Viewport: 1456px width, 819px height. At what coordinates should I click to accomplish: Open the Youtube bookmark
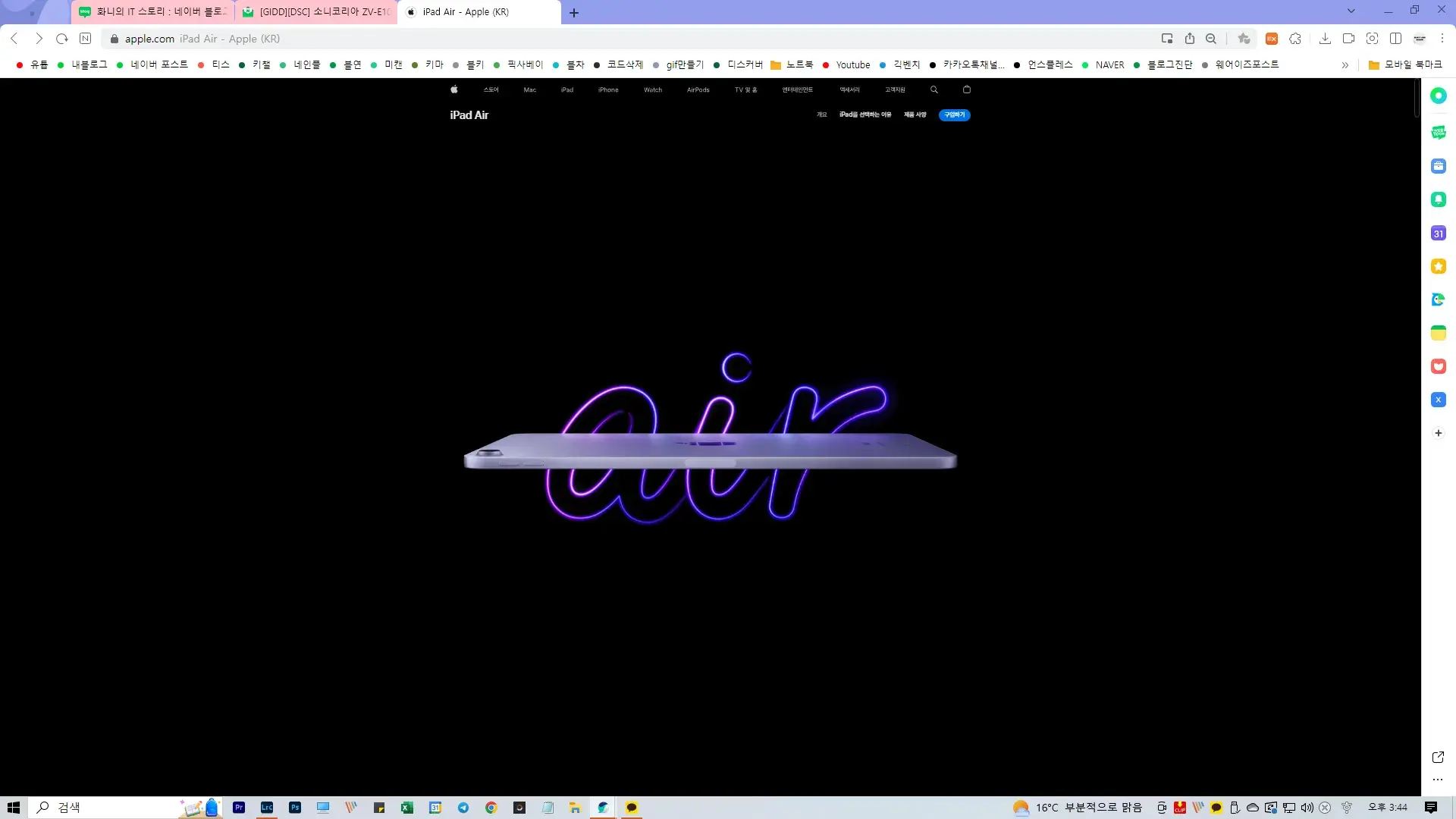[x=846, y=65]
